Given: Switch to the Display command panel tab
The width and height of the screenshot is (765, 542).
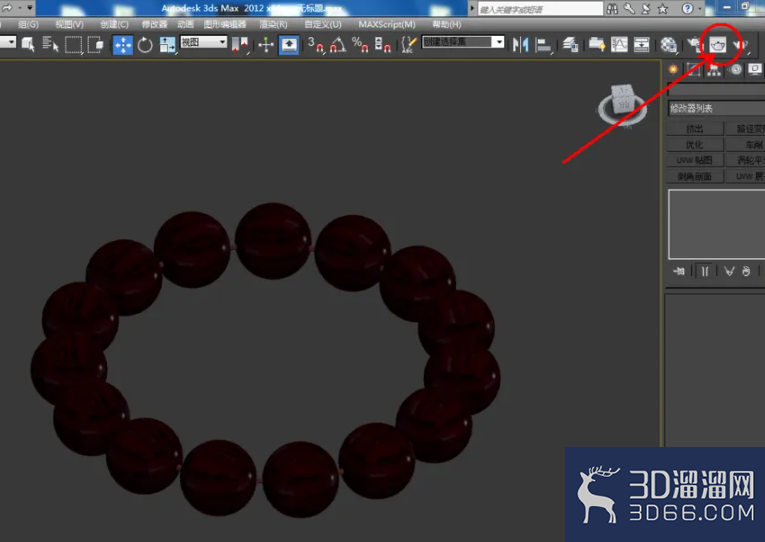Looking at the screenshot, I should pos(755,69).
